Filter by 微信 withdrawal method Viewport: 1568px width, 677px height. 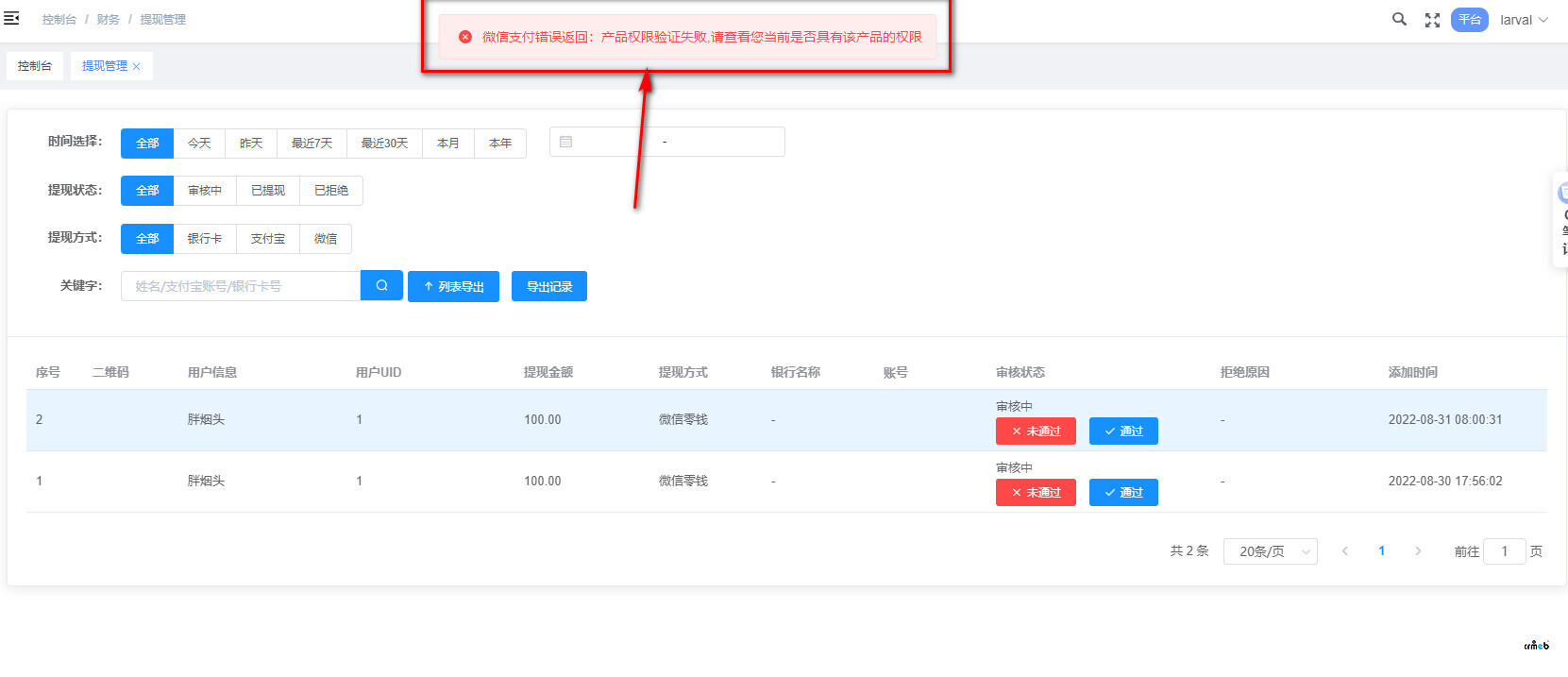pyautogui.click(x=326, y=238)
